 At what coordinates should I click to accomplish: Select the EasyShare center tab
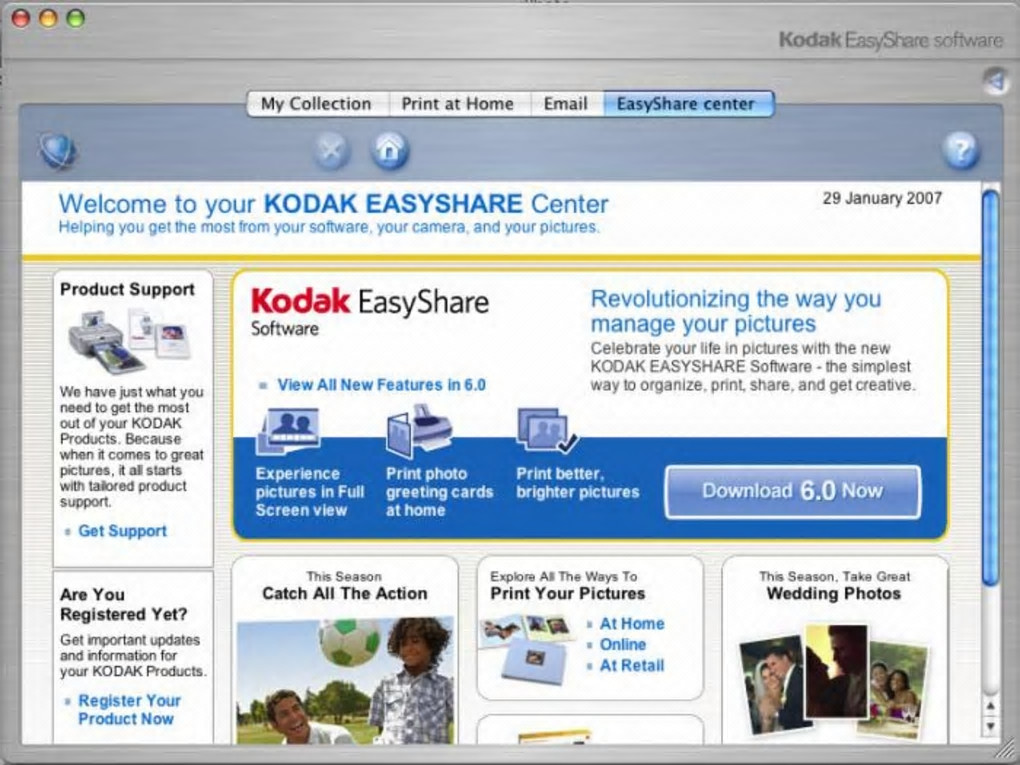click(x=687, y=104)
